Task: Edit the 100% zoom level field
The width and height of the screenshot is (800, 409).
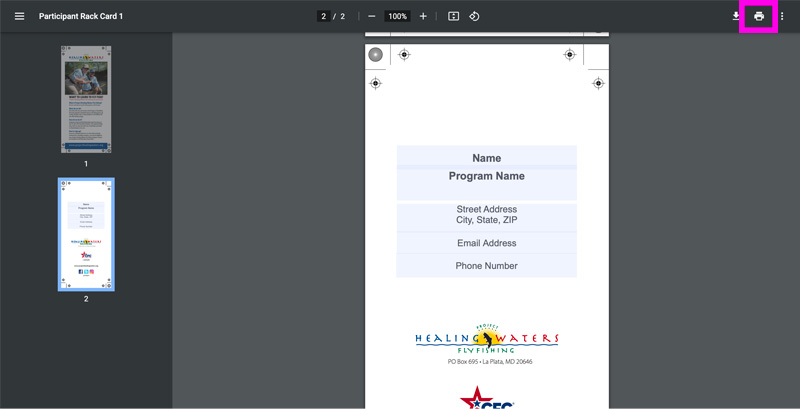Action: (x=397, y=16)
